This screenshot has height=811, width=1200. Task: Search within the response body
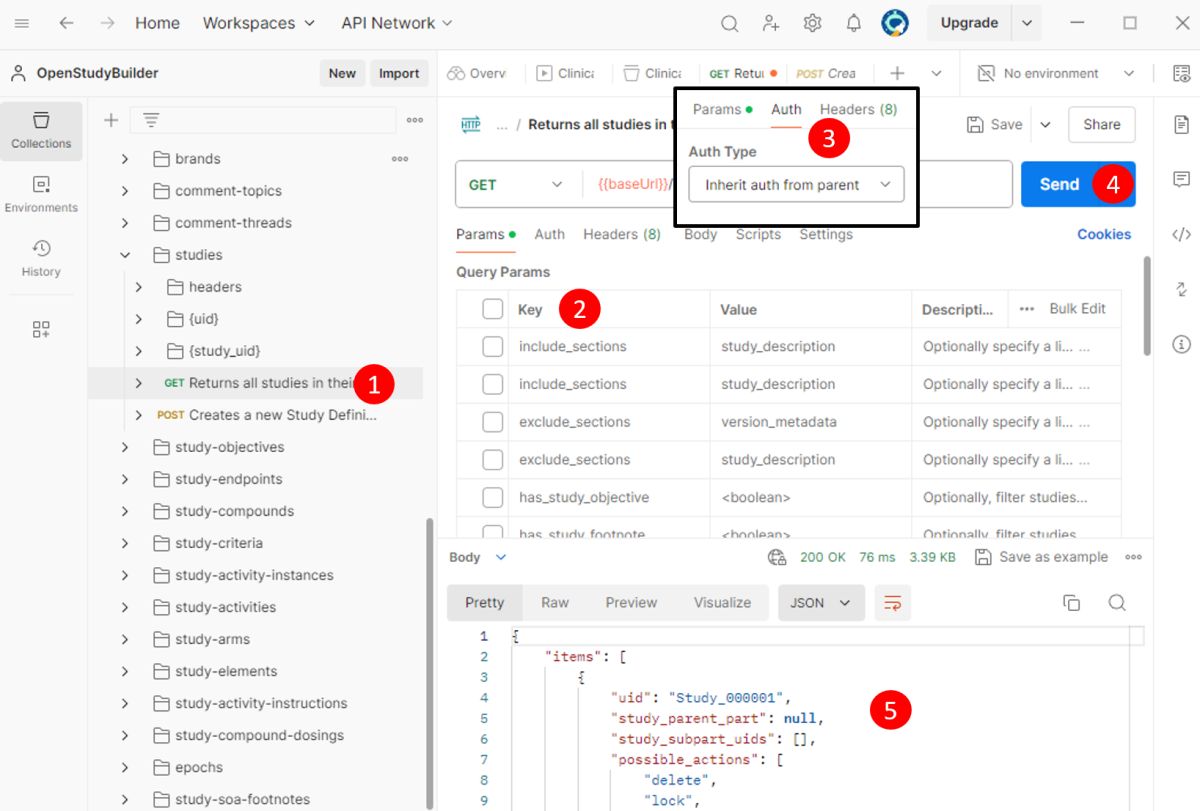pyautogui.click(x=1117, y=602)
